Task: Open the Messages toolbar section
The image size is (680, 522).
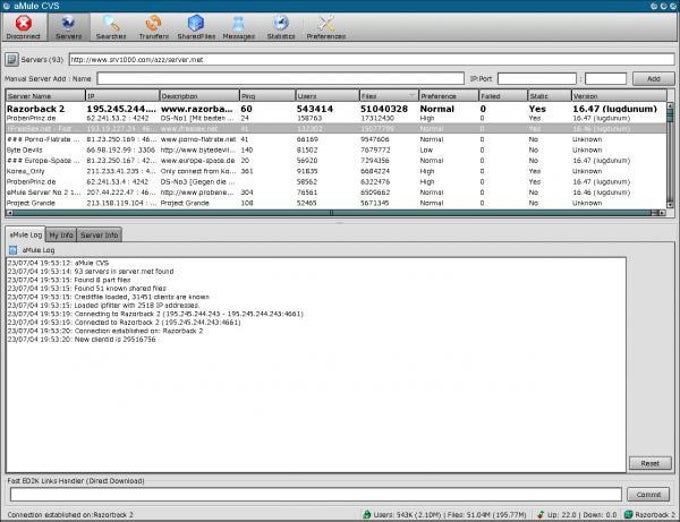Action: click(x=239, y=27)
